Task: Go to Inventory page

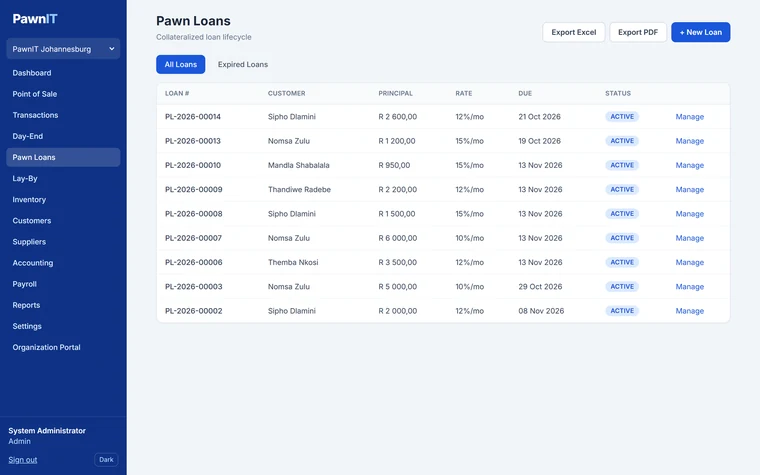Action: (x=29, y=200)
